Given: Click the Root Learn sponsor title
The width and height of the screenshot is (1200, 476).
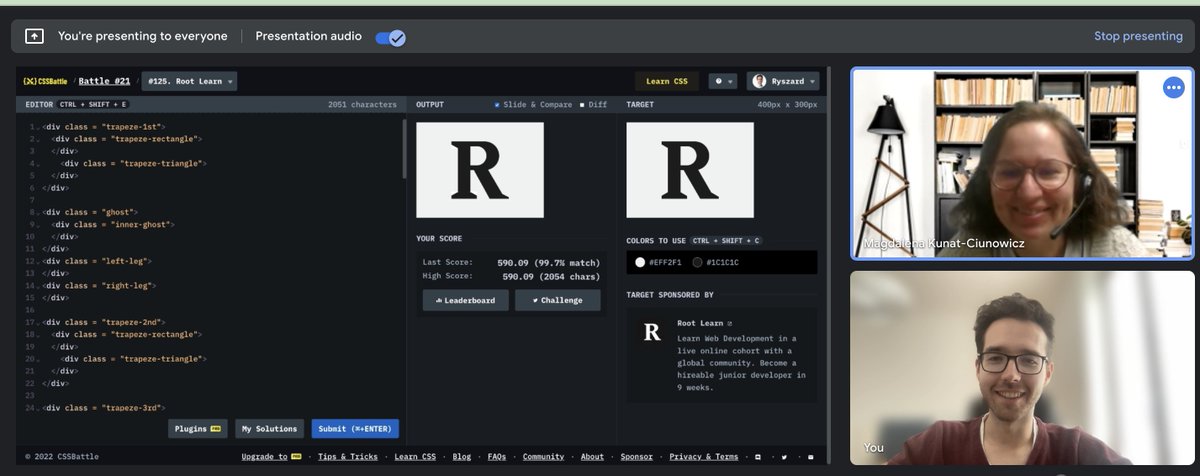Looking at the screenshot, I should (x=699, y=324).
